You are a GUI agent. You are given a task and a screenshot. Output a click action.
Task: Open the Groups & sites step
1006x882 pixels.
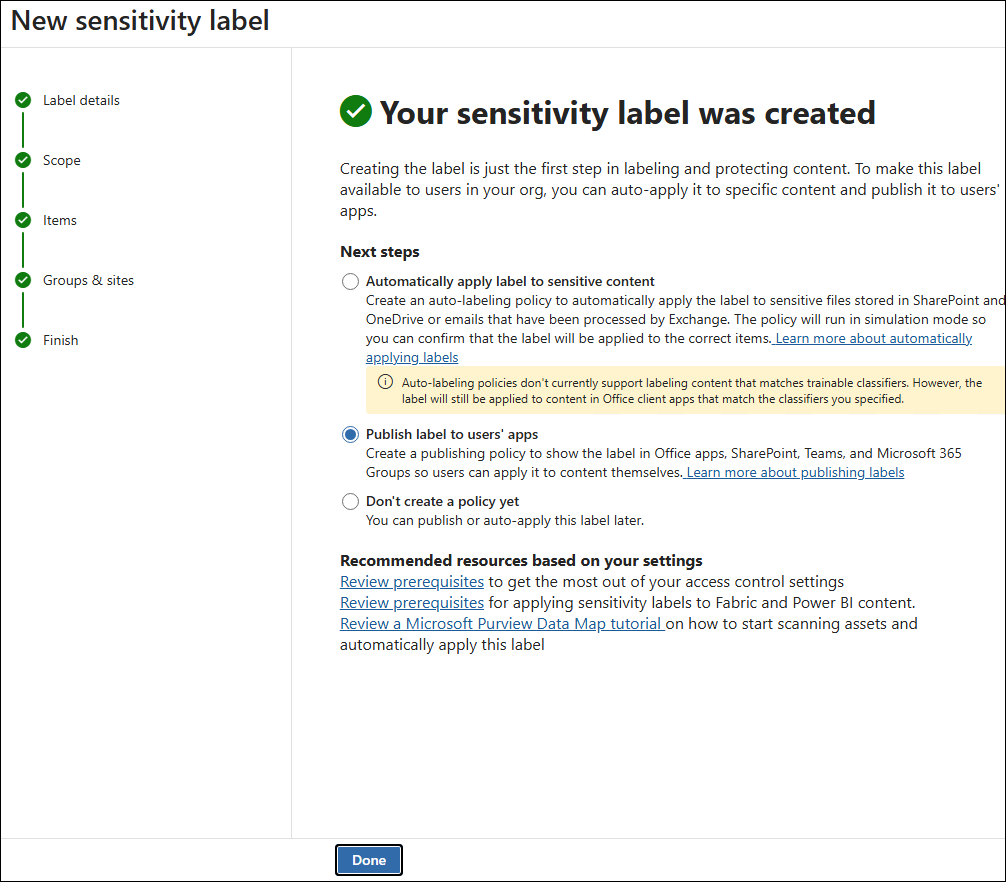coord(89,280)
